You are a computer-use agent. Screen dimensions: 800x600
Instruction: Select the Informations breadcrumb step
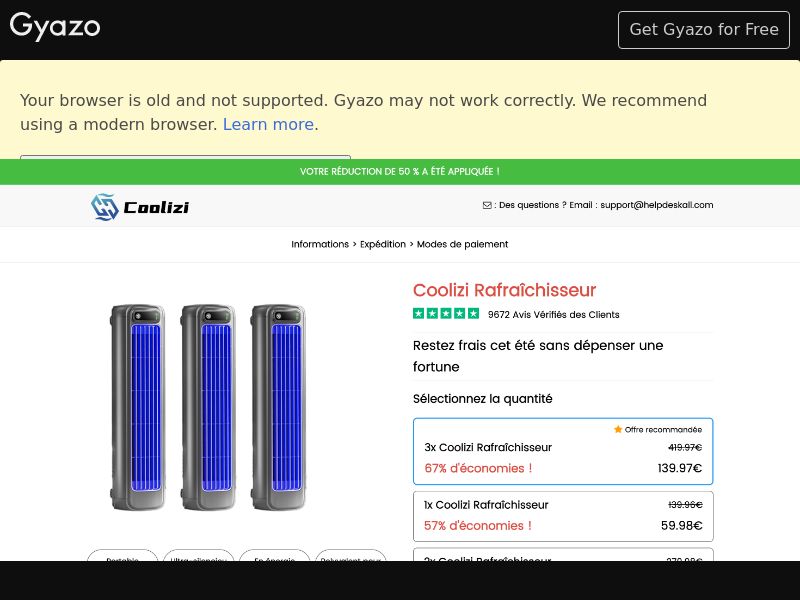click(320, 244)
